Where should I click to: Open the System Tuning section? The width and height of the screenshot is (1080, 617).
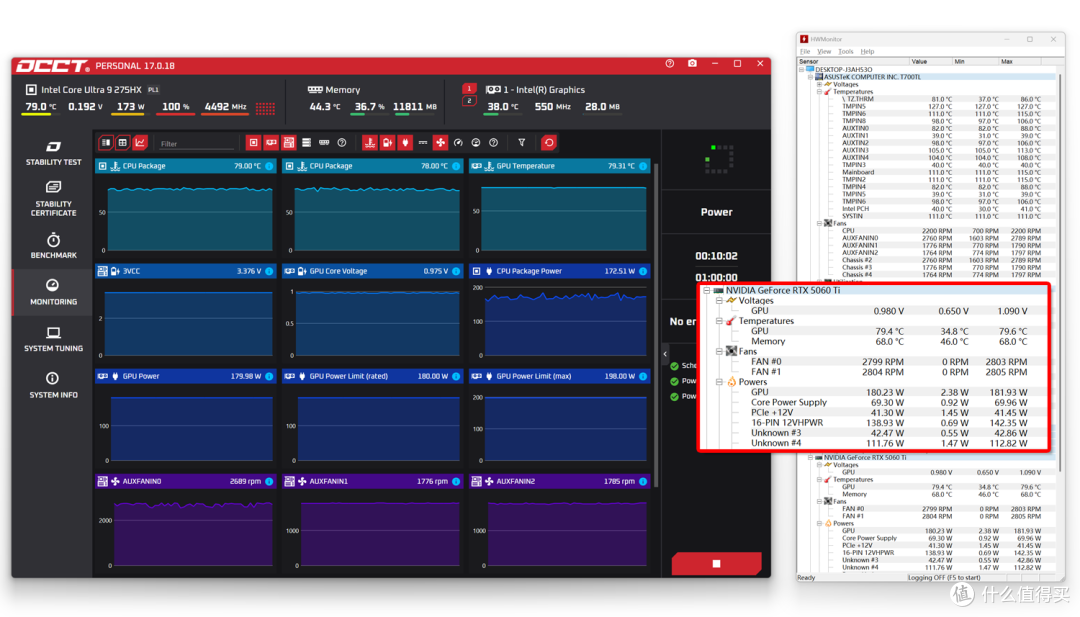click(53, 339)
